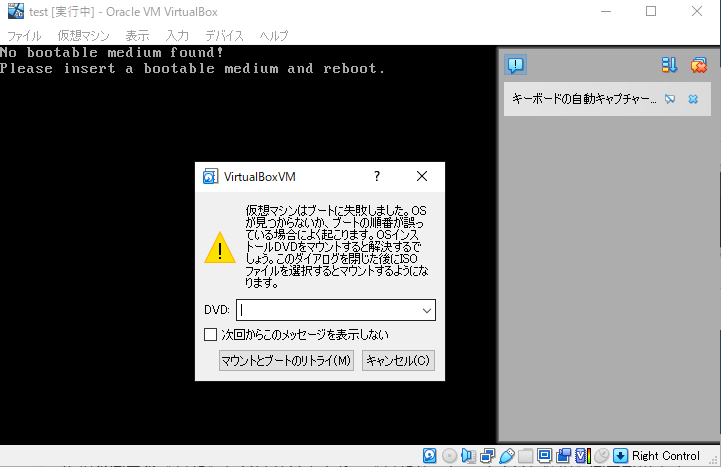Click マウントとブートのリトライ(M) button
The width and height of the screenshot is (721, 467).
286,360
